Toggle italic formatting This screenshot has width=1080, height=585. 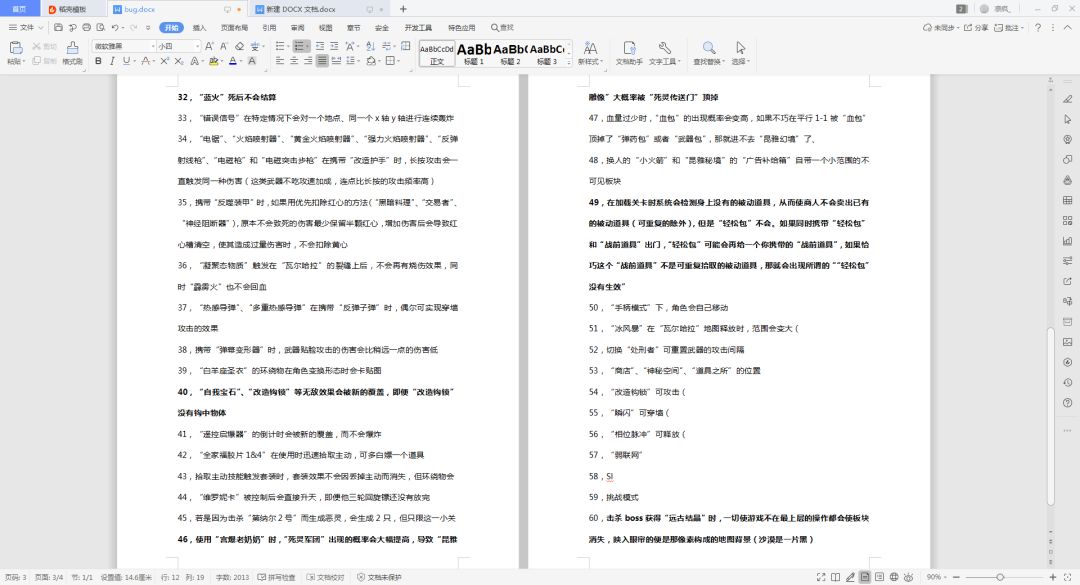point(112,61)
